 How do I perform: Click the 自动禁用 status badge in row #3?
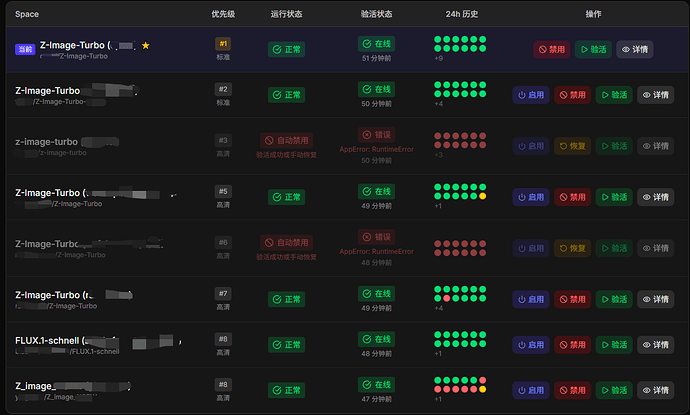[286, 141]
